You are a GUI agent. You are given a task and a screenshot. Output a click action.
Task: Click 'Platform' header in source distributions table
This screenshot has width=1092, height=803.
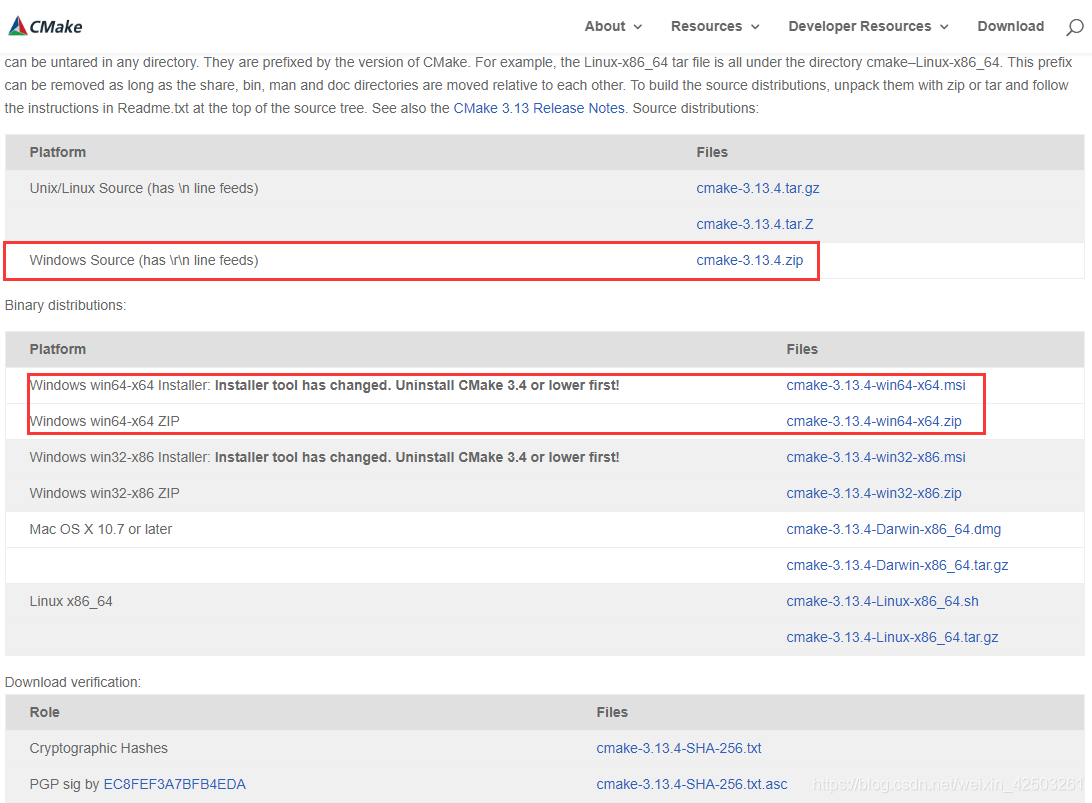[x=58, y=153]
